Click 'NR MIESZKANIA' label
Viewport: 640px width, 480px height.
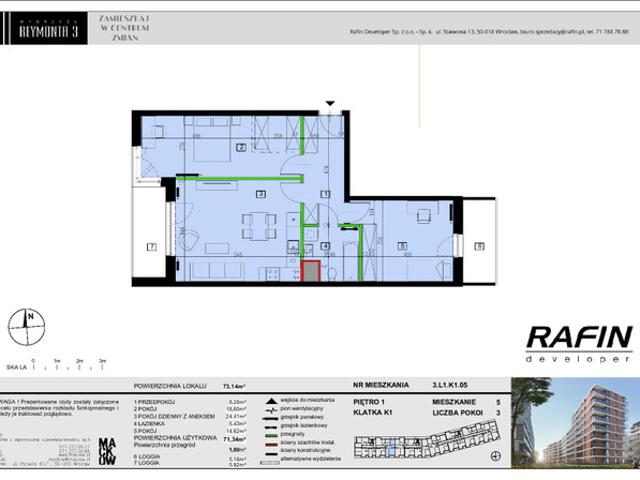(381, 385)
